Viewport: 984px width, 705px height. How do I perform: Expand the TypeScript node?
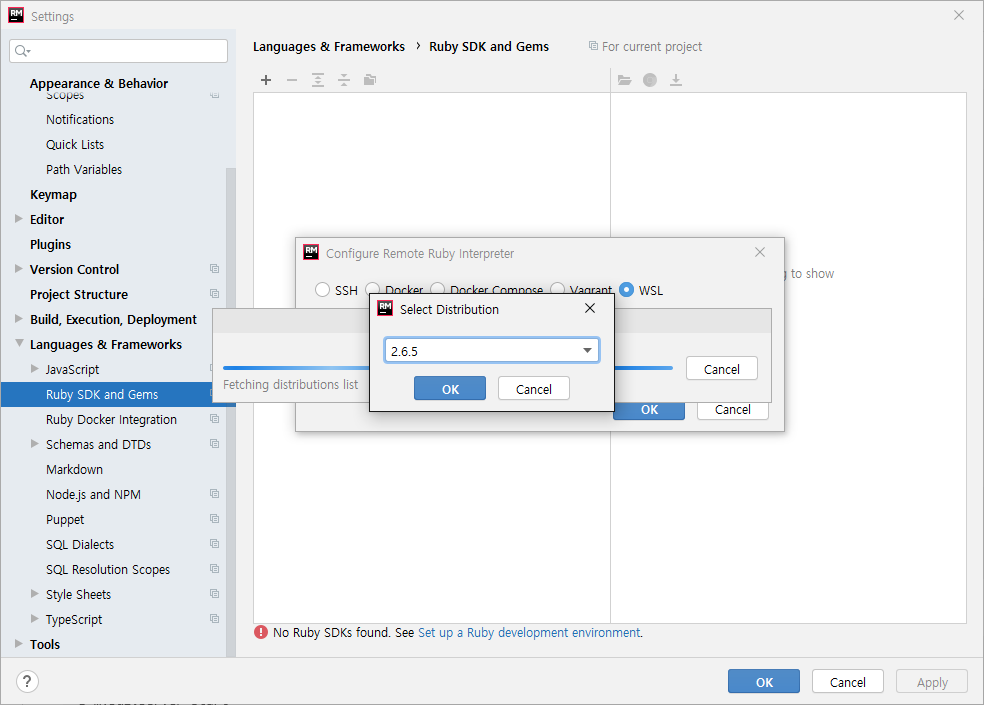tap(35, 619)
